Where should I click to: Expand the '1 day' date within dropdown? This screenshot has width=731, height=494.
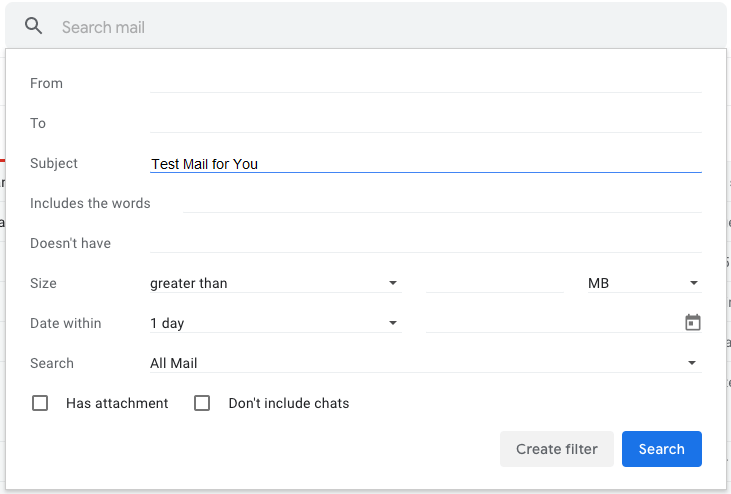pos(274,323)
